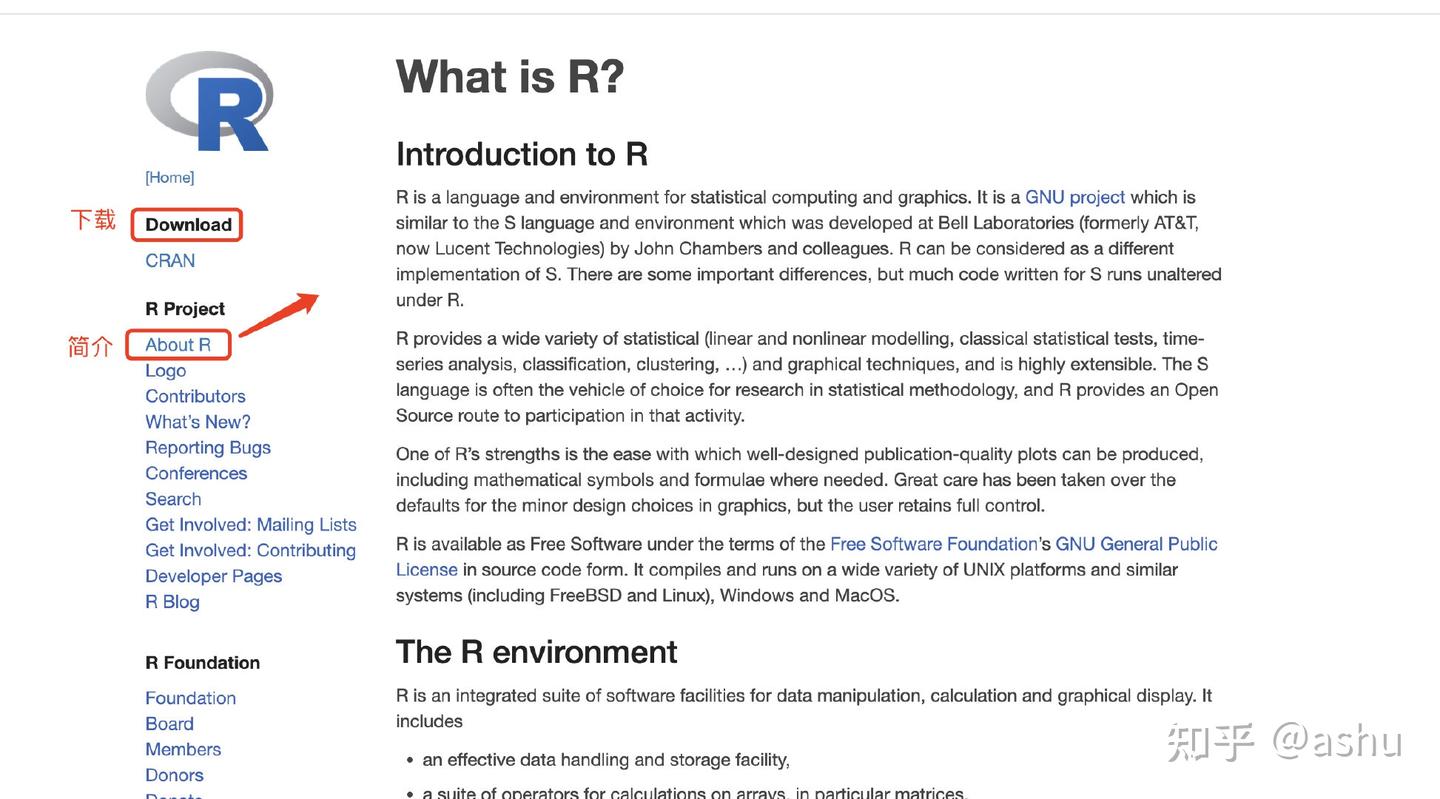The image size is (1440, 799).
Task: Open the About R page
Action: pyautogui.click(x=177, y=343)
